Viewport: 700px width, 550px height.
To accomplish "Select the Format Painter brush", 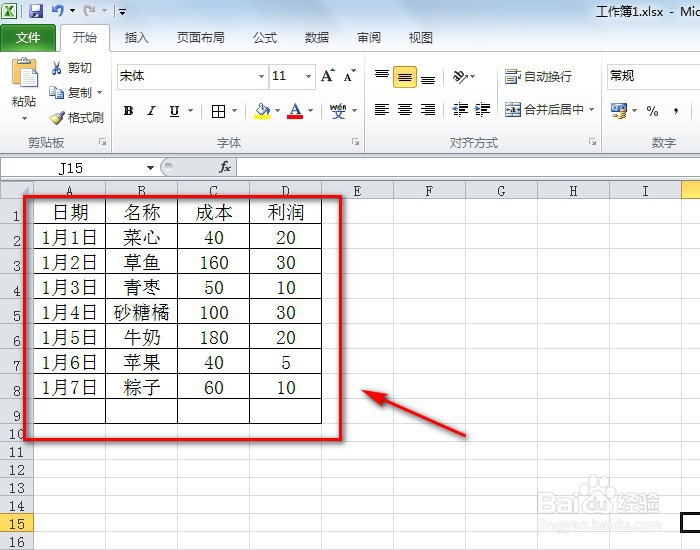I will [x=57, y=117].
